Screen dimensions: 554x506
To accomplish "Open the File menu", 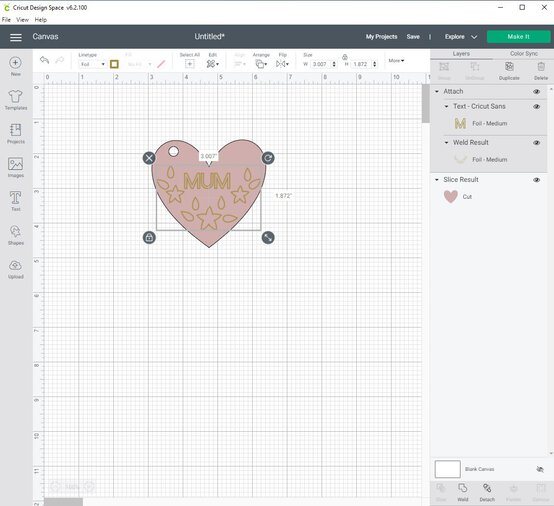I will coord(6,20).
